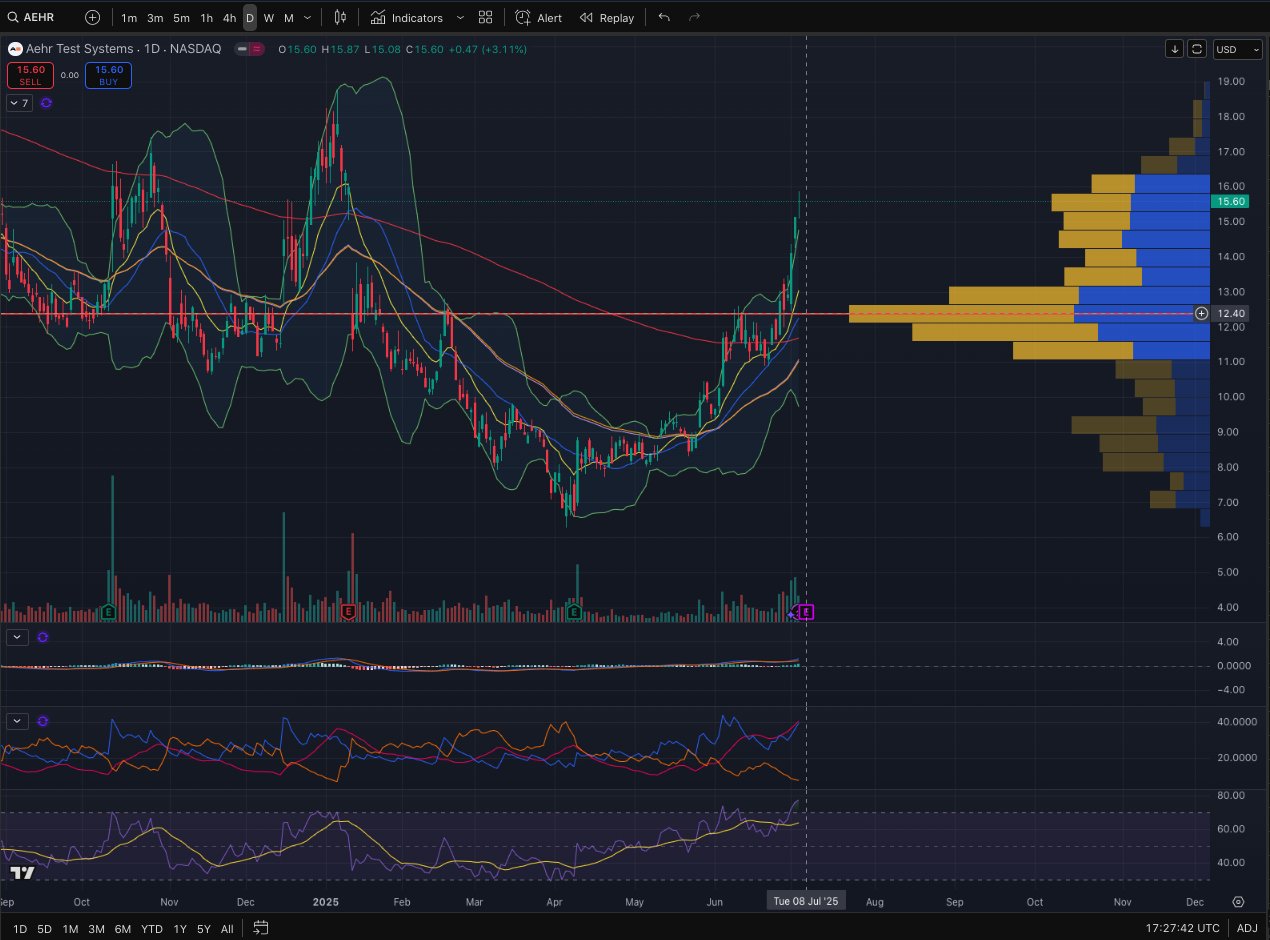Select the 1m interval

pos(129,18)
